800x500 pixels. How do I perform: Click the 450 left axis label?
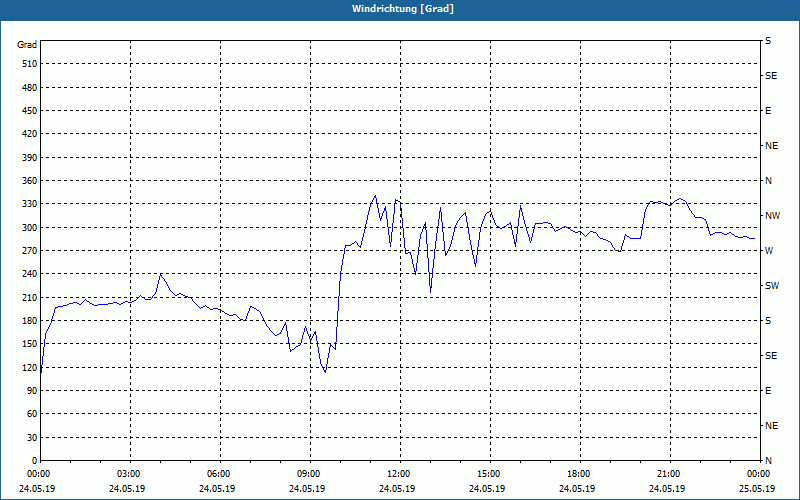click(x=30, y=111)
